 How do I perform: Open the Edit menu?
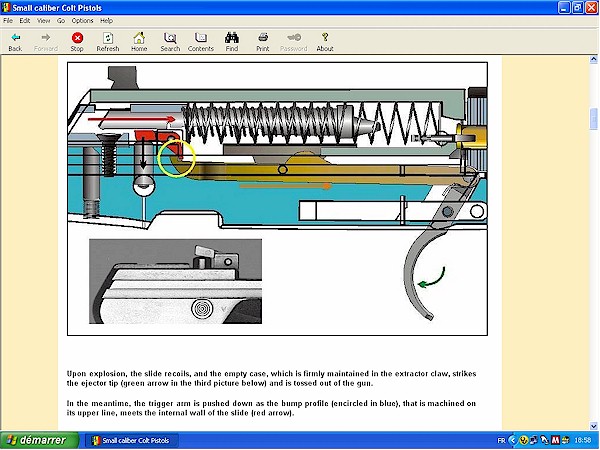[x=25, y=21]
